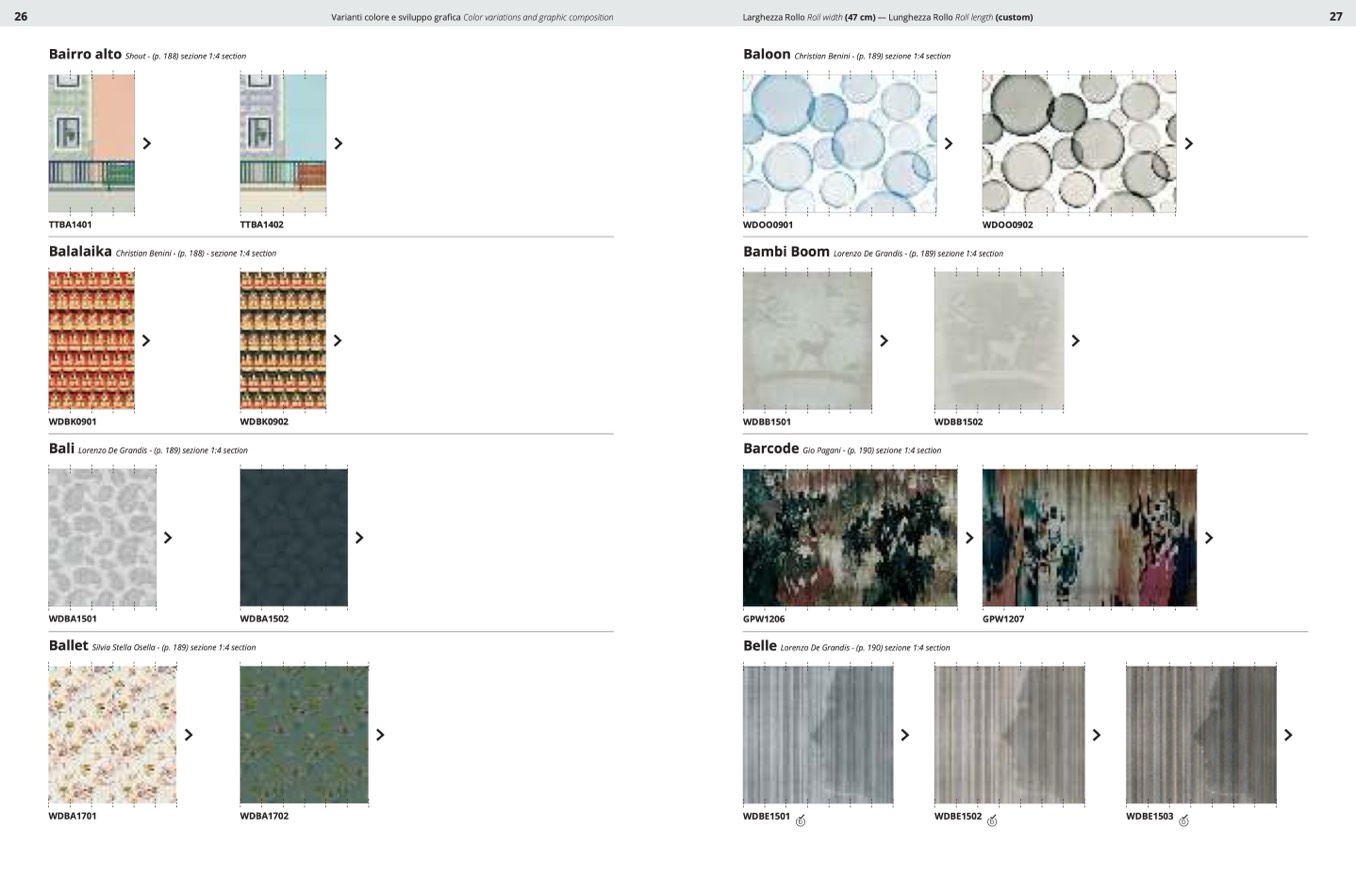Click the GPW1207 product code label

coord(1003,619)
